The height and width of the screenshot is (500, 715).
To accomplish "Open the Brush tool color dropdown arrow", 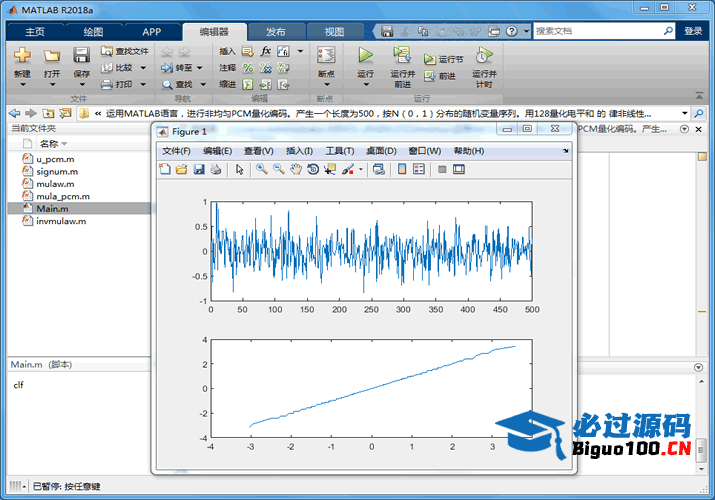I will click(x=361, y=170).
